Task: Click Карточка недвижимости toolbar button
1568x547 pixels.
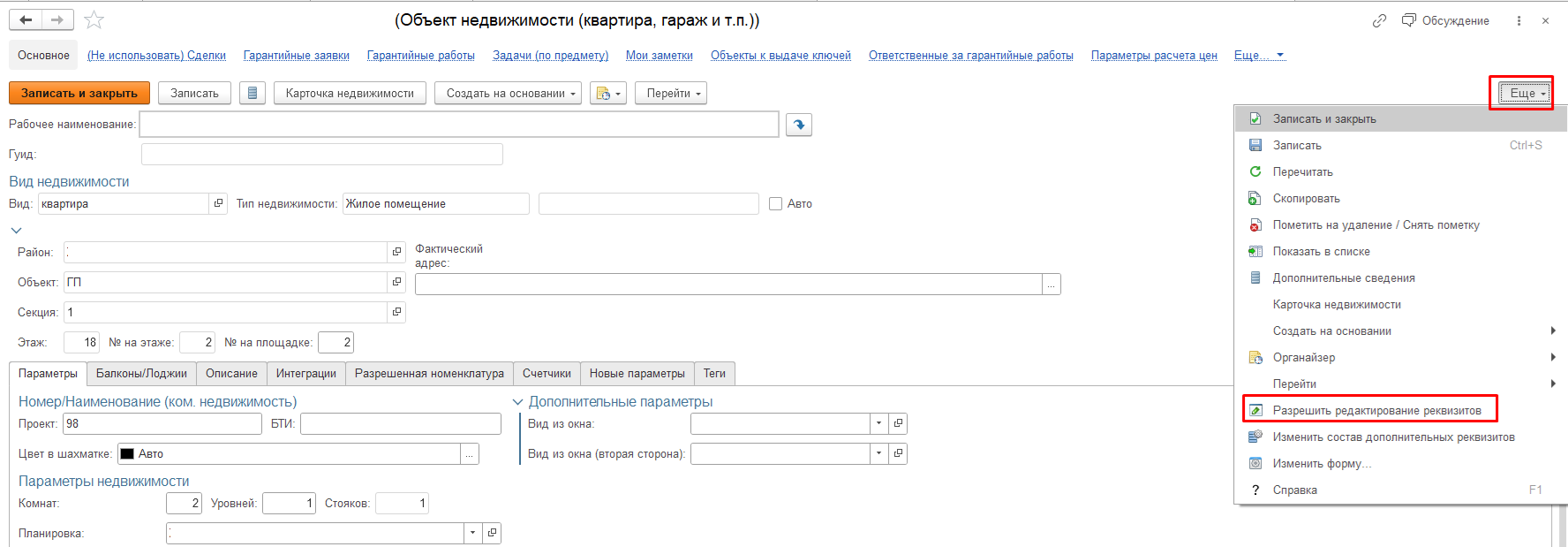Action: [350, 93]
